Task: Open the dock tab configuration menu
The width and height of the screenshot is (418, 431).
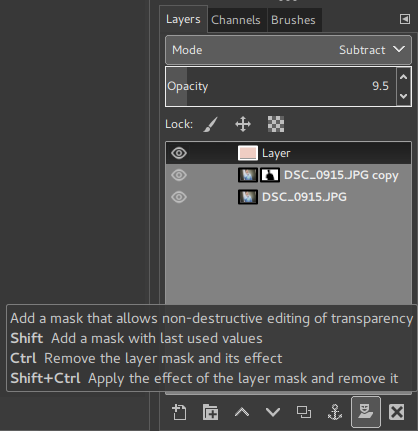Action: (x=405, y=19)
